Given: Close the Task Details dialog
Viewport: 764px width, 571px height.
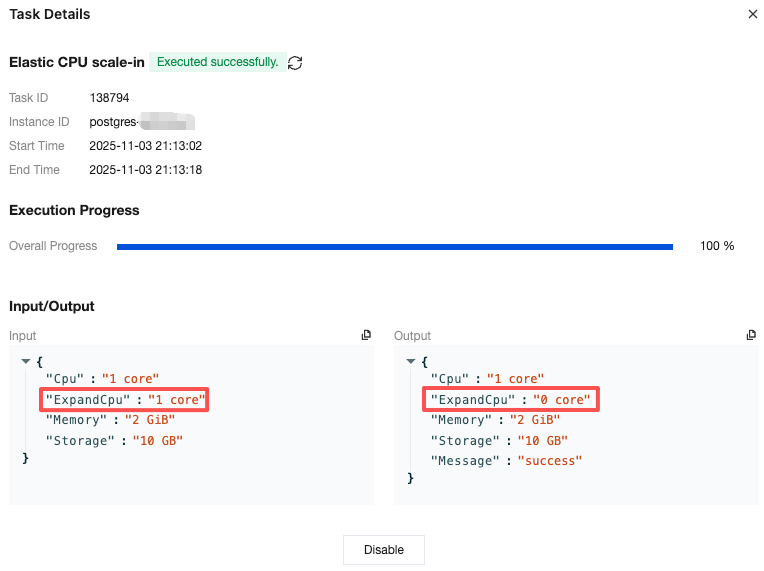Looking at the screenshot, I should [x=753, y=14].
